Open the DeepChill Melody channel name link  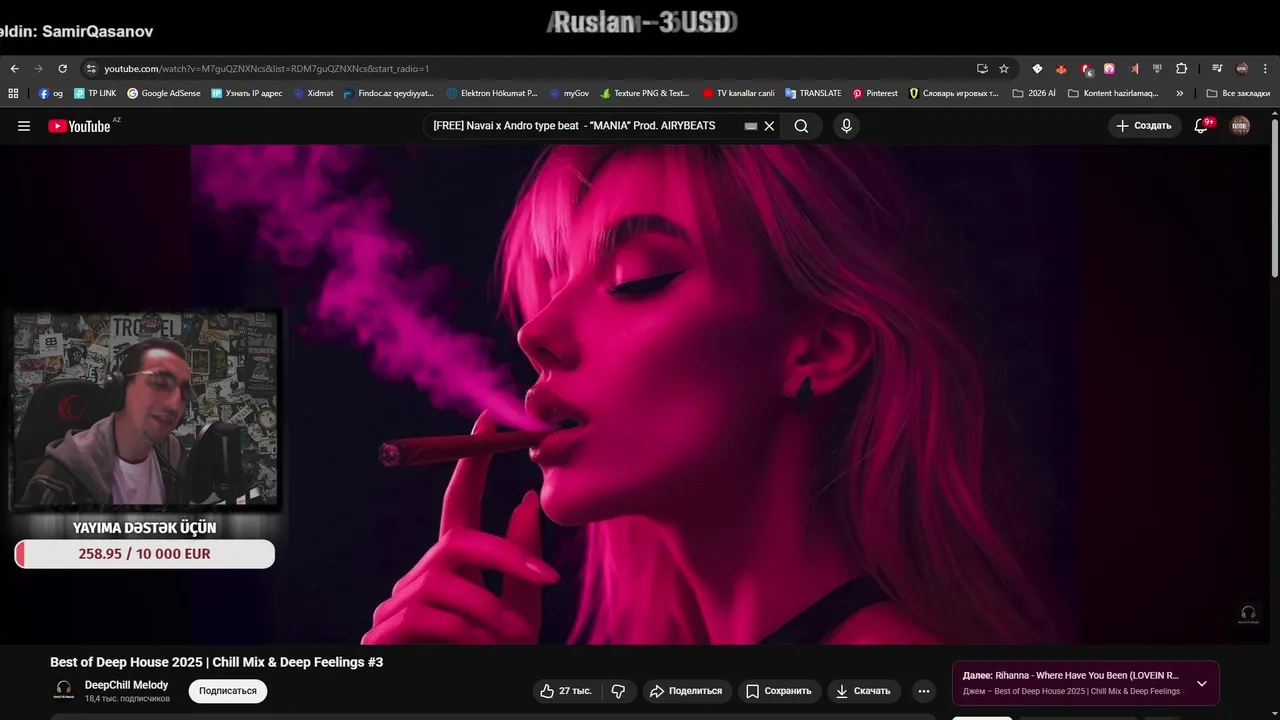(126, 685)
